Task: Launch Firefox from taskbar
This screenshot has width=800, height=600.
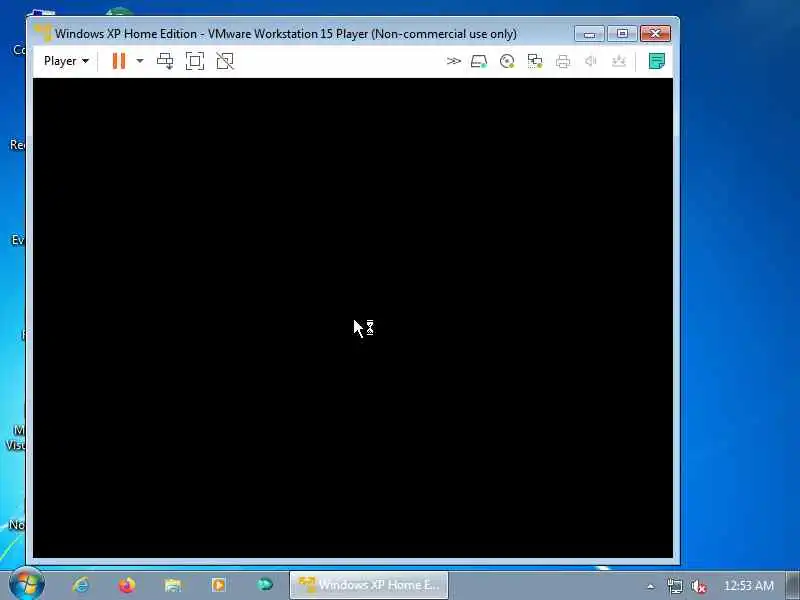Action: point(127,585)
